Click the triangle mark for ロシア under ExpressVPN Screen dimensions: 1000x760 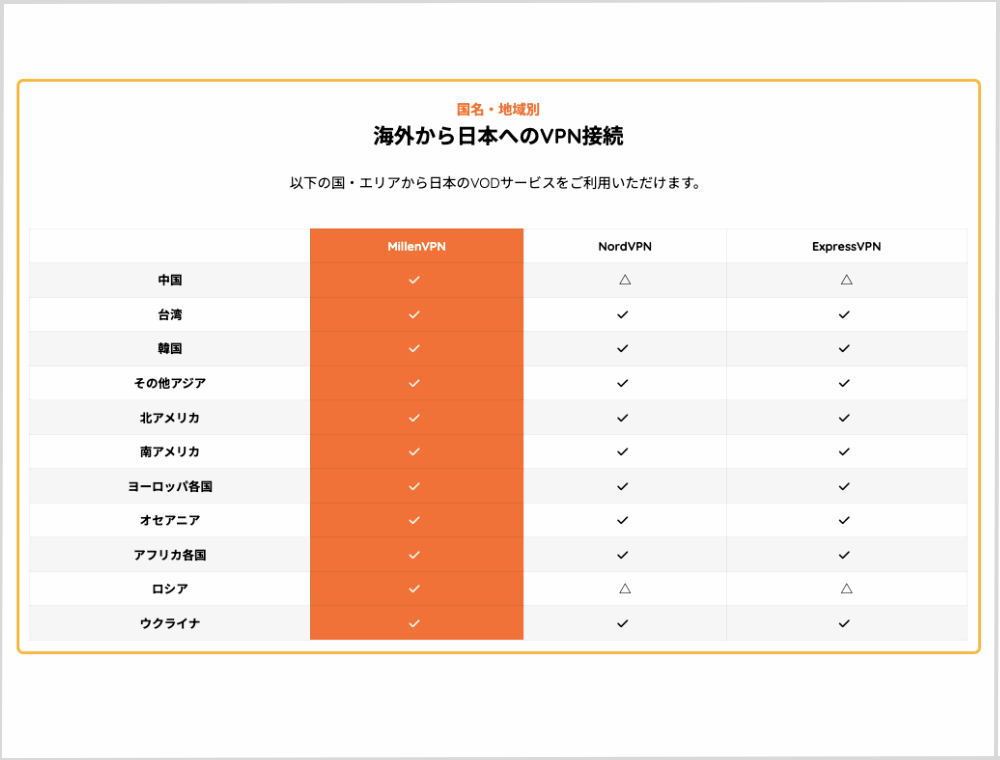pos(843,589)
